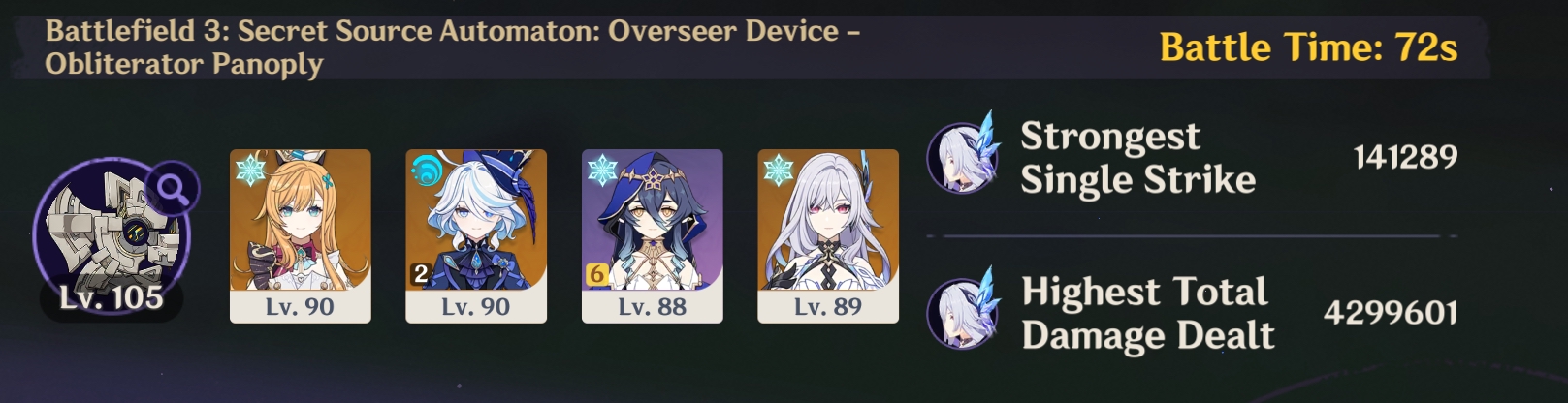1568x403 pixels.
Task: Click the Cryo element icon on fourth card
Action: [778, 170]
